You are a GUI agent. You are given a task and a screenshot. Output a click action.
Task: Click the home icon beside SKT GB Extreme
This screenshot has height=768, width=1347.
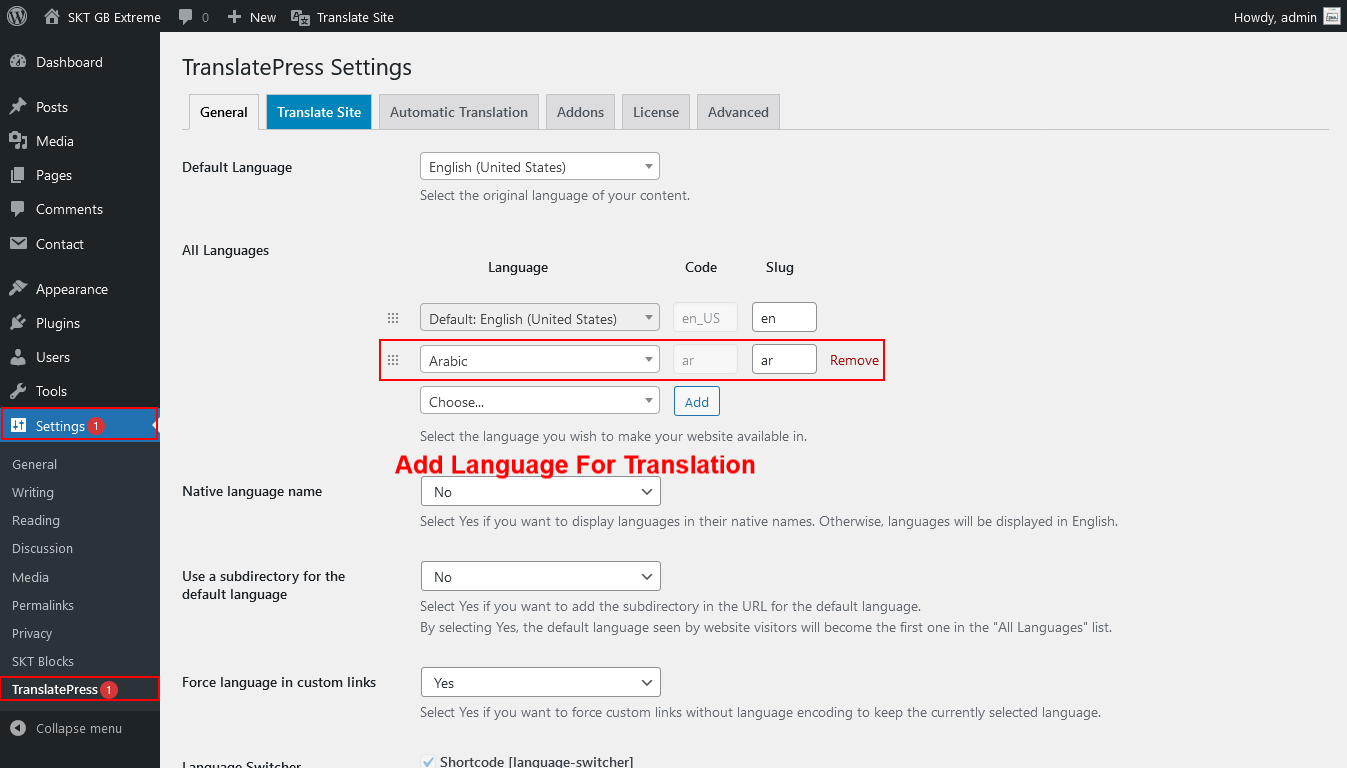tap(52, 17)
